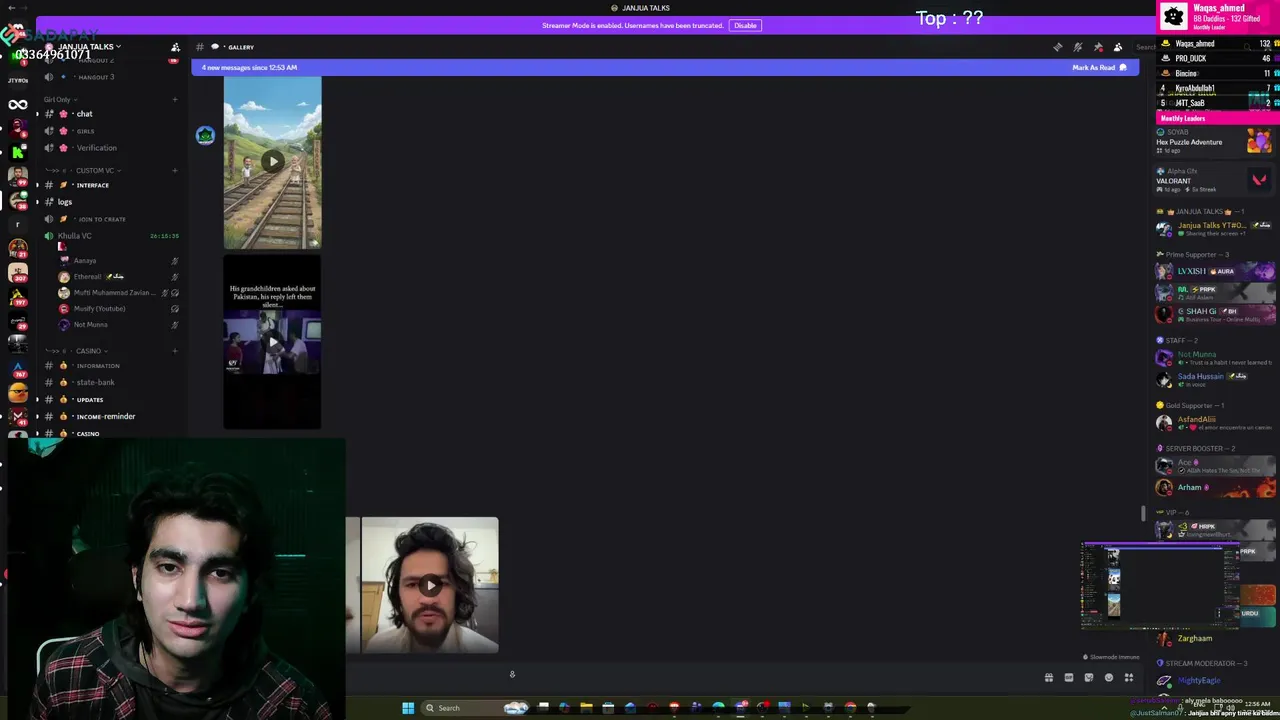This screenshot has width=1280, height=720.
Task: Open the emoji picker icon
Action: pos(1109,678)
